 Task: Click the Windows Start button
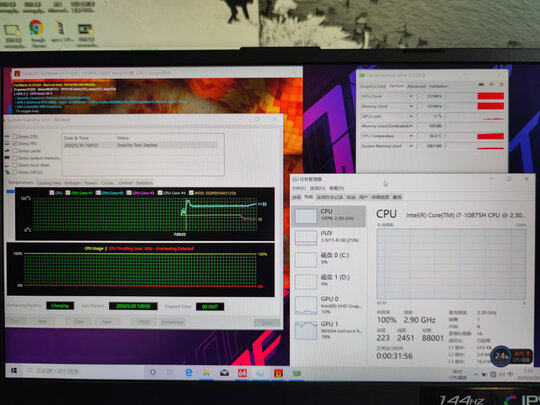tap(14, 371)
